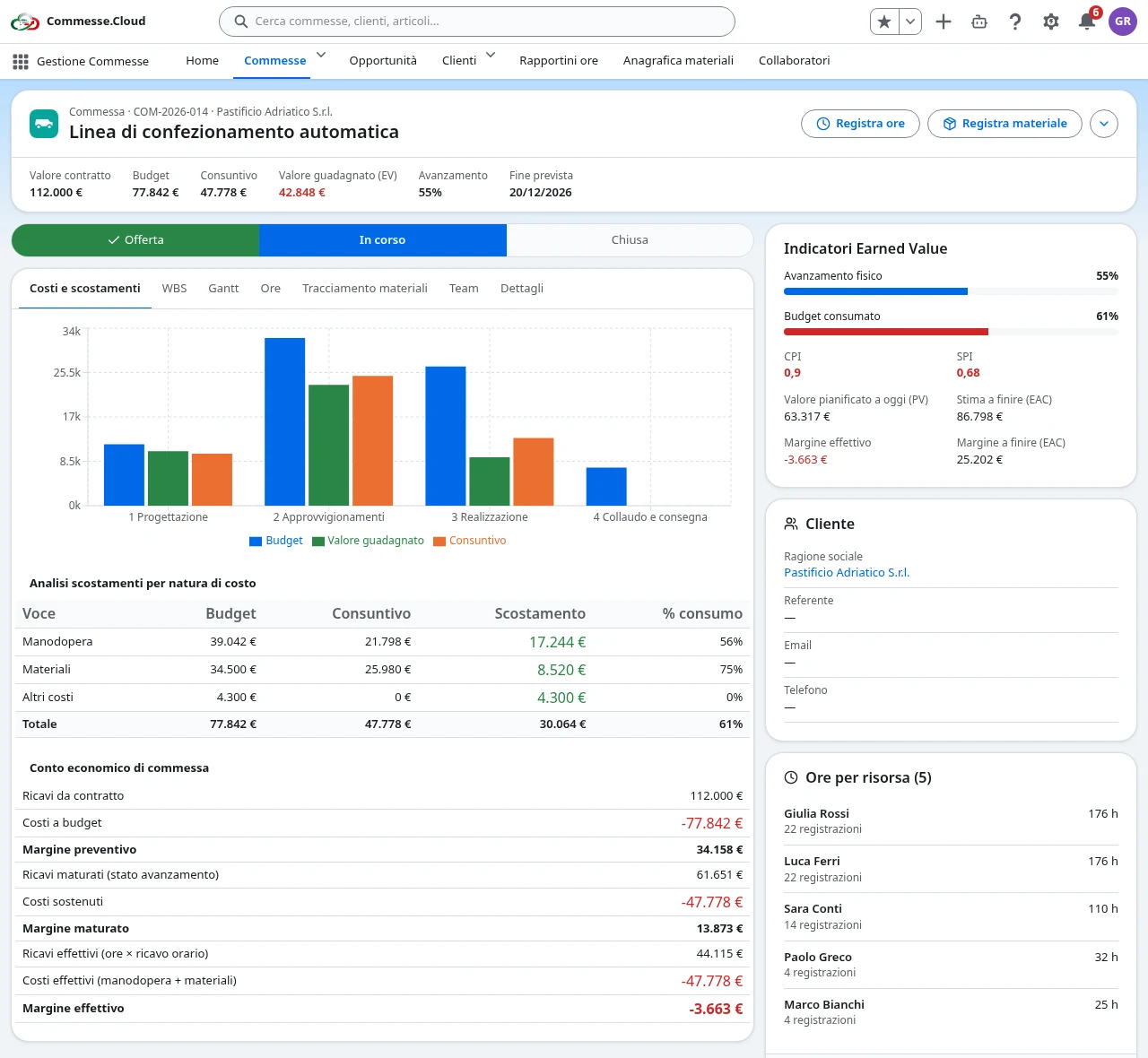1148x1058 pixels.
Task: Open Pastificio Adriatico S.r.l. client link
Action: [847, 573]
